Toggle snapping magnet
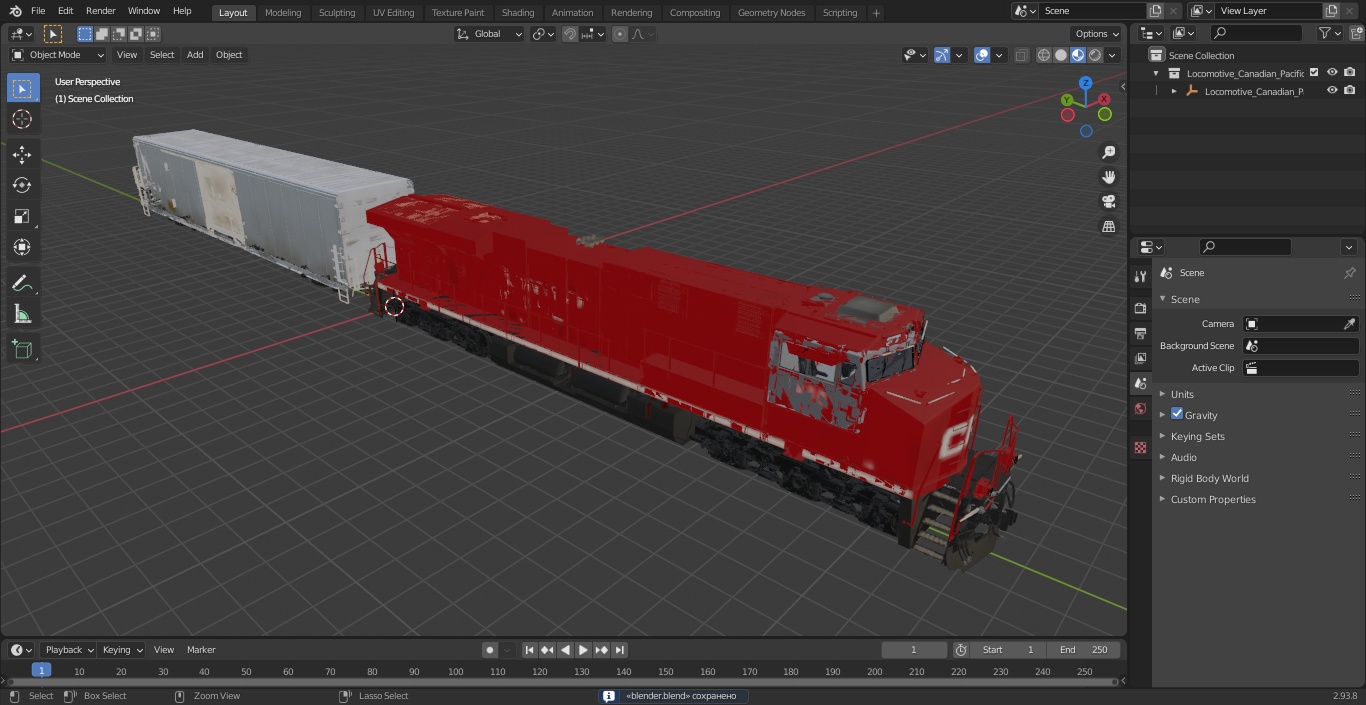The image size is (1366, 705). [x=570, y=34]
